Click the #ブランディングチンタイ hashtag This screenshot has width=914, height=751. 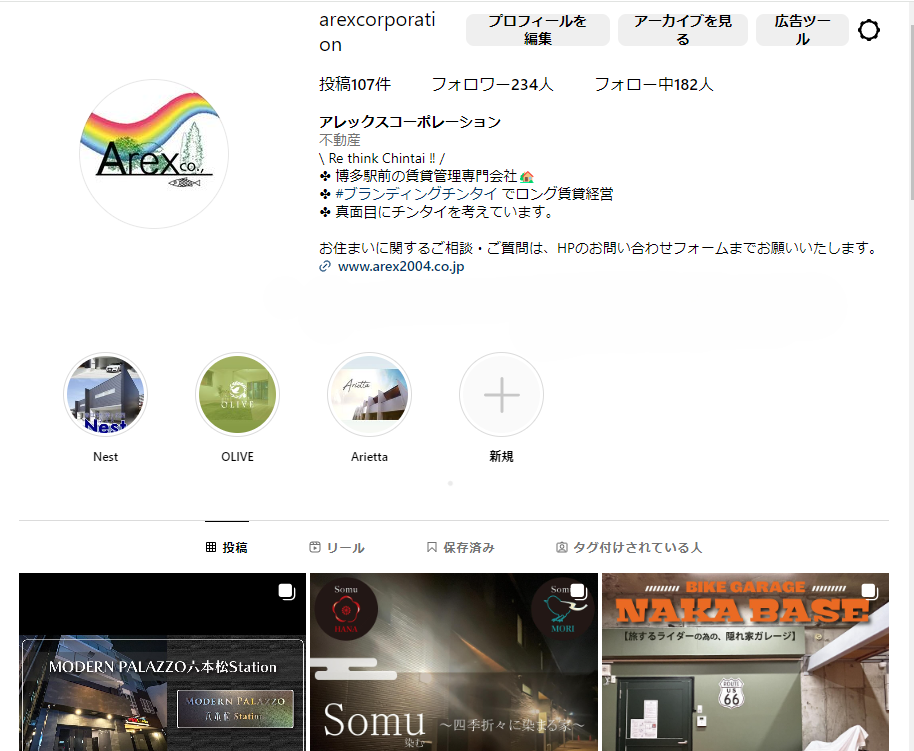416,194
